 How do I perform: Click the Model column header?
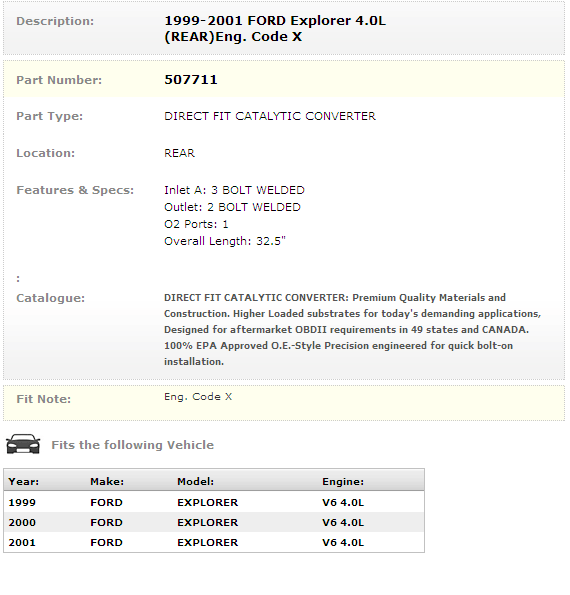[x=195, y=482]
